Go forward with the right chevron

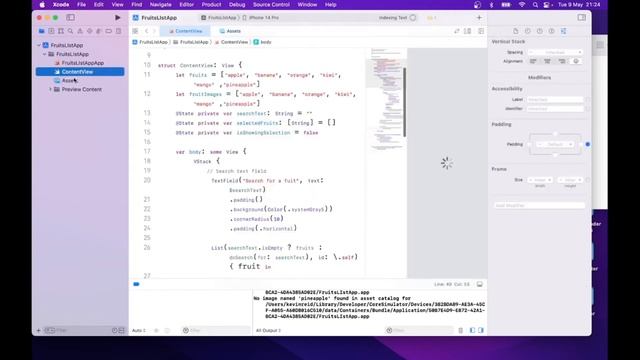click(154, 31)
